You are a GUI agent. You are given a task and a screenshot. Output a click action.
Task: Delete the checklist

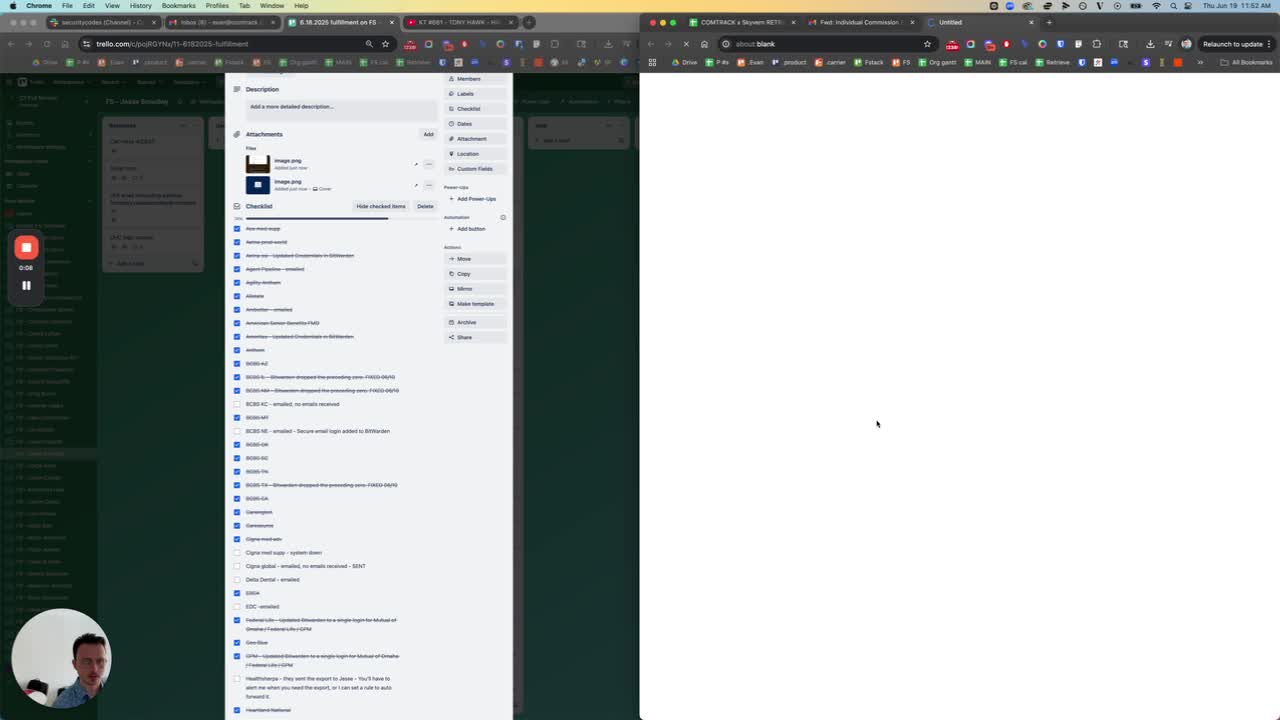point(425,206)
